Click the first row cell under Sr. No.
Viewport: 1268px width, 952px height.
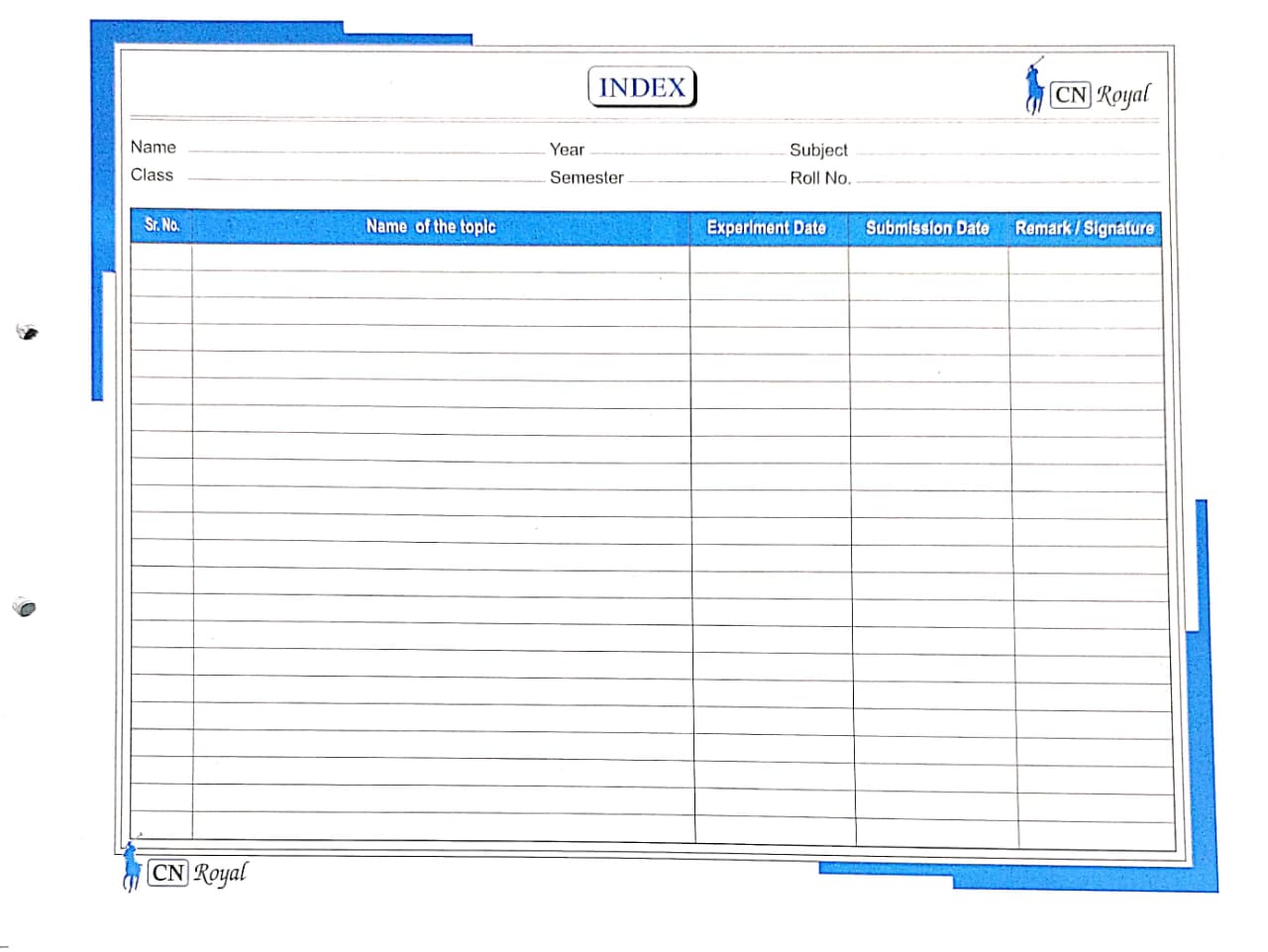pos(161,259)
